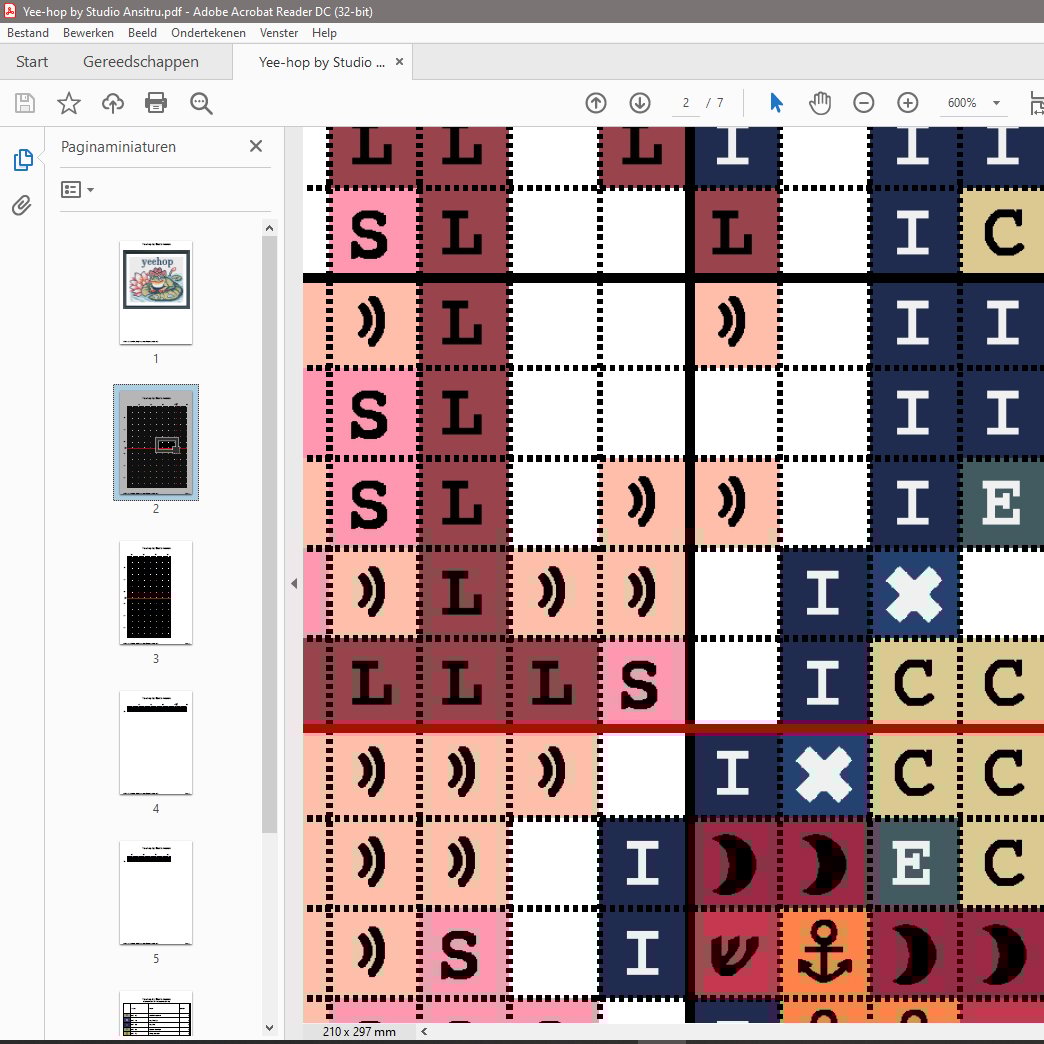This screenshot has width=1044, height=1044.
Task: Expand the thumbnail options dropdown
Action: pyautogui.click(x=77, y=190)
